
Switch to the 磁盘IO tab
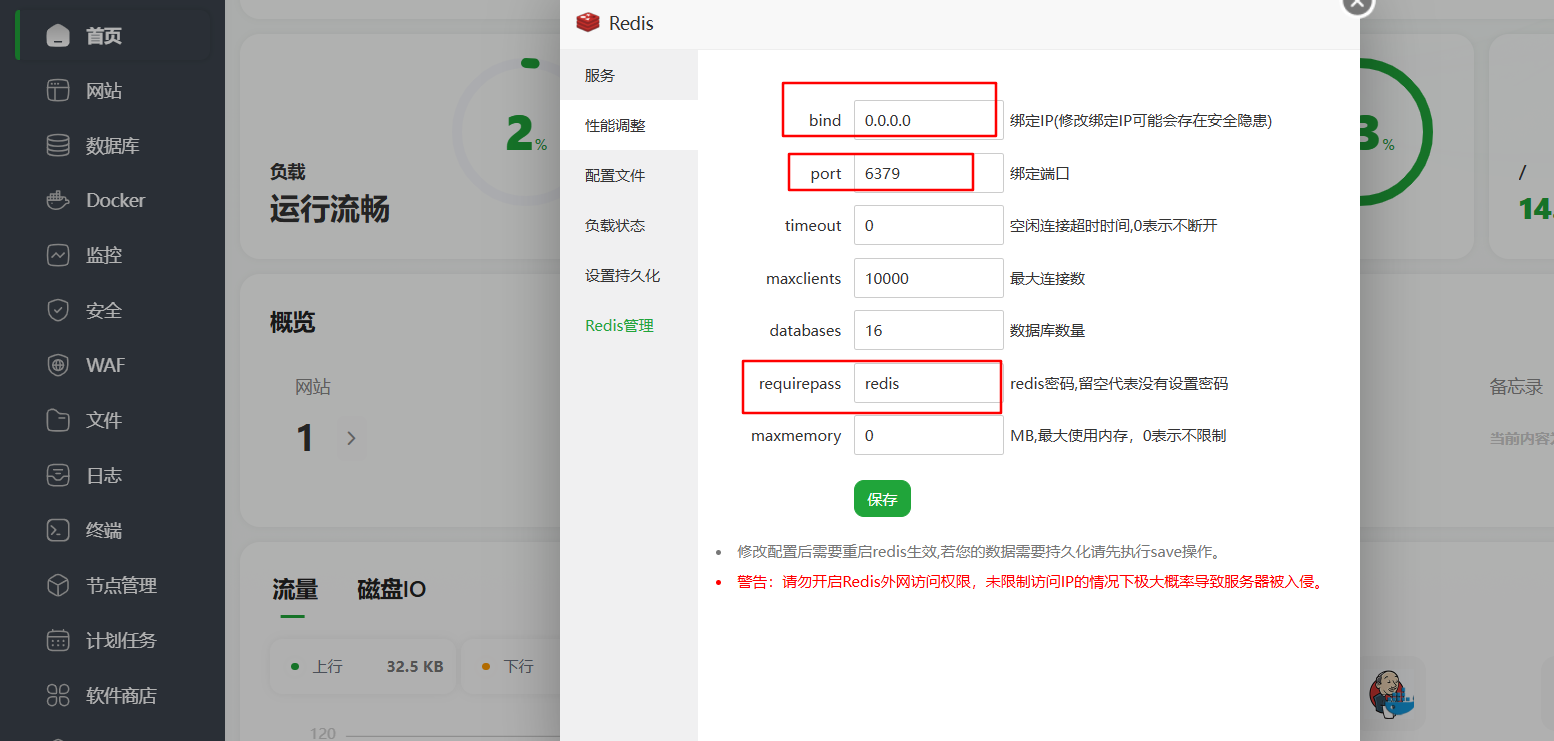[392, 589]
